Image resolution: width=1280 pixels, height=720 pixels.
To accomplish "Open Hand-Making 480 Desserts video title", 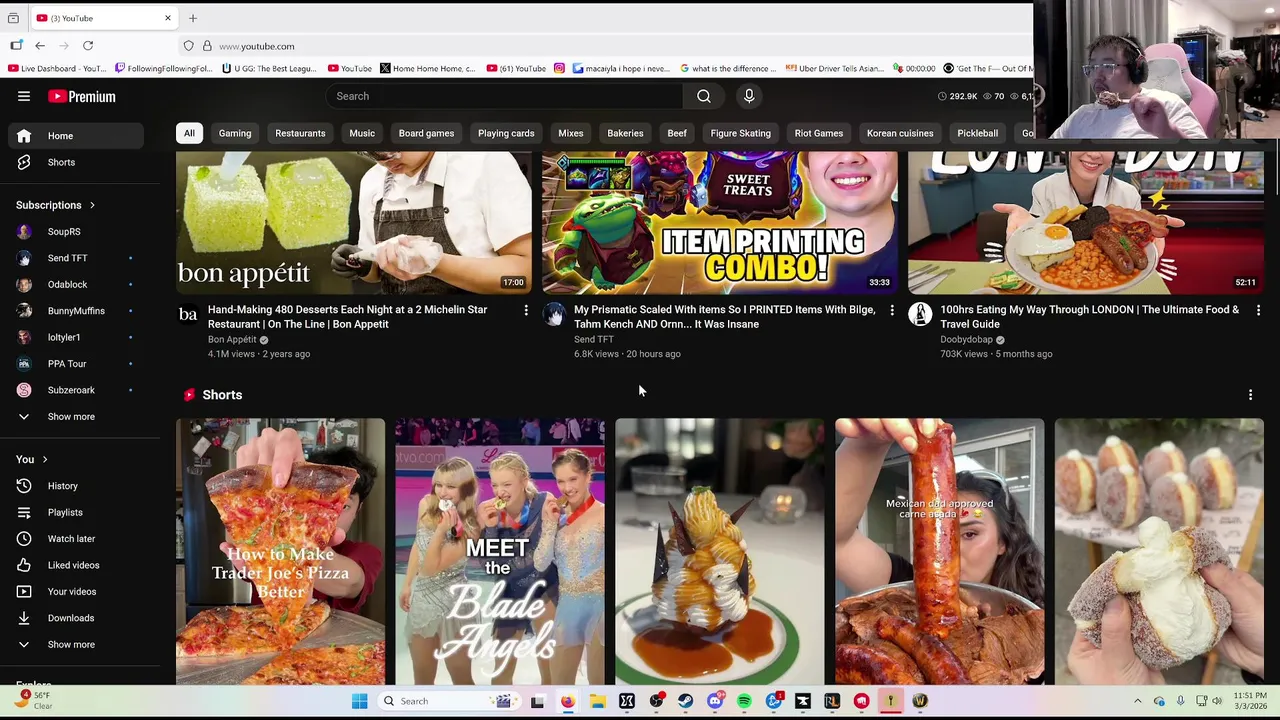I will (347, 317).
